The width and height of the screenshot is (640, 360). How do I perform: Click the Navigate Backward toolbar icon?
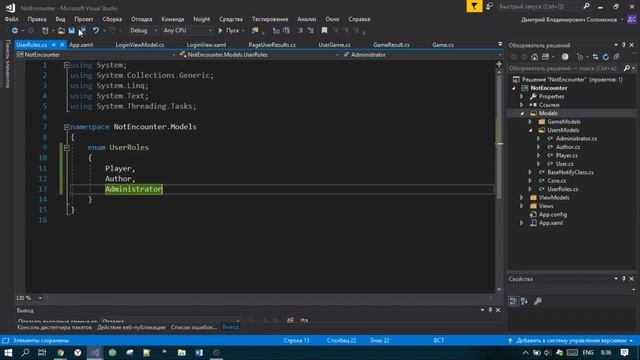pyautogui.click(x=15, y=31)
